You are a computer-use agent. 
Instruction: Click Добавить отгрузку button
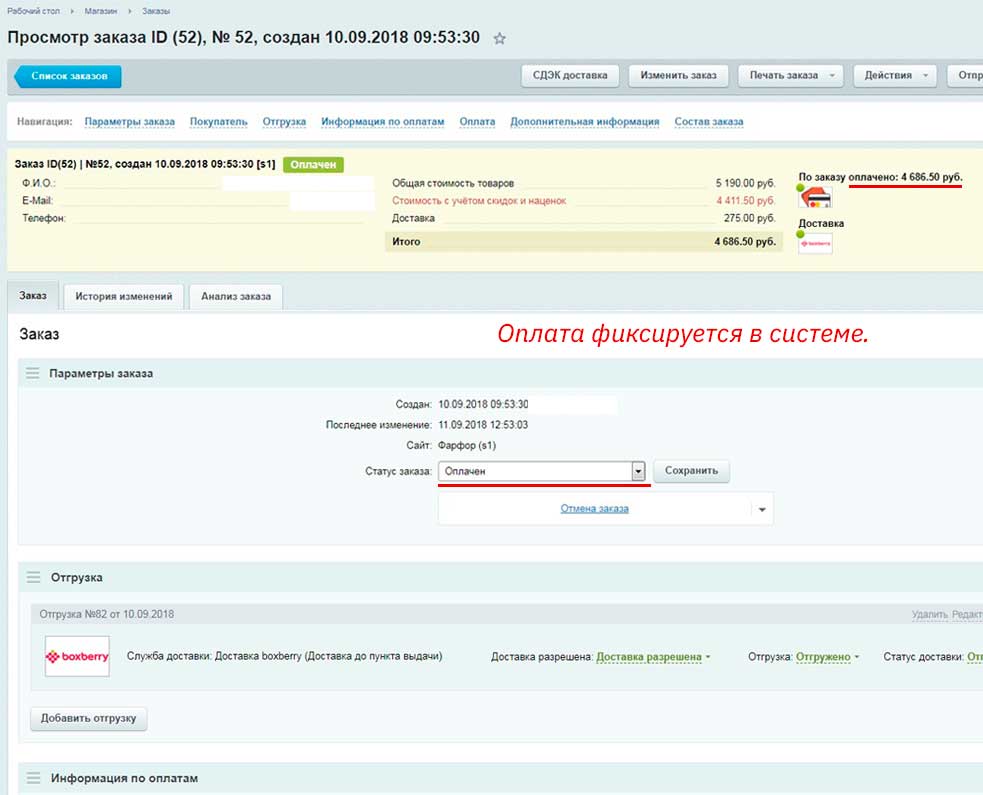click(x=88, y=719)
